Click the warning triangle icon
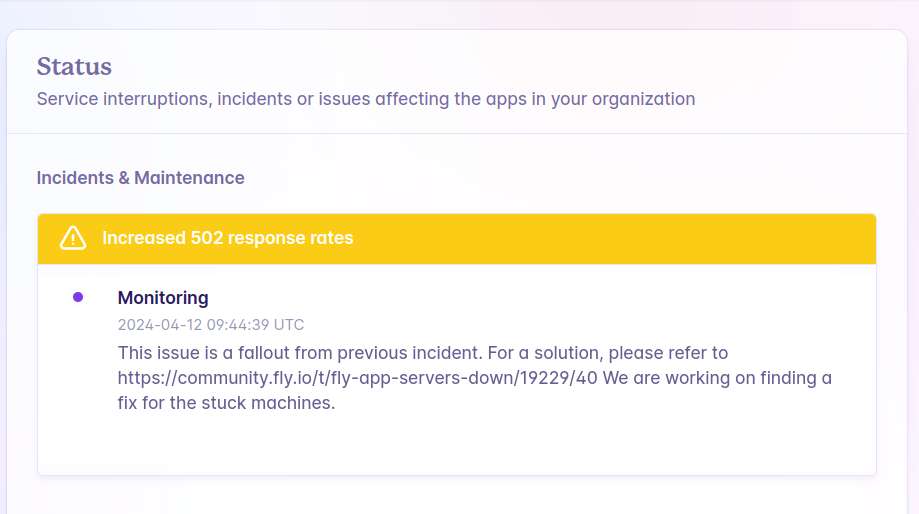919x514 pixels. [73, 239]
